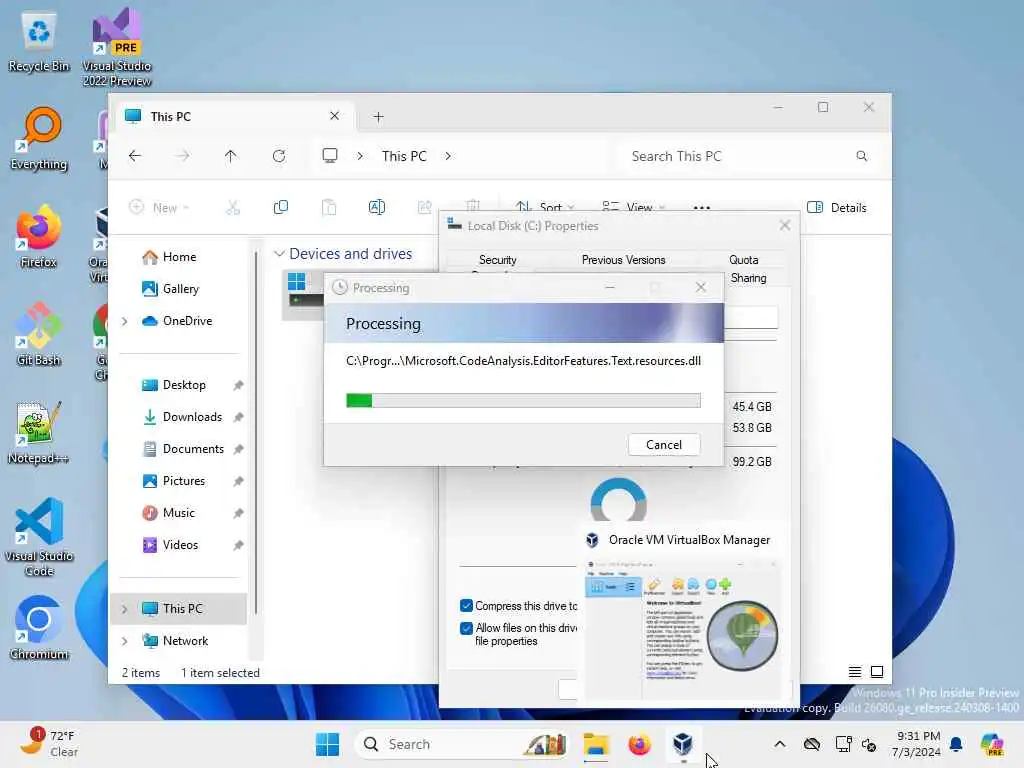Image resolution: width=1024 pixels, height=768 pixels.
Task: Click the Windows Start button
Action: [x=327, y=744]
